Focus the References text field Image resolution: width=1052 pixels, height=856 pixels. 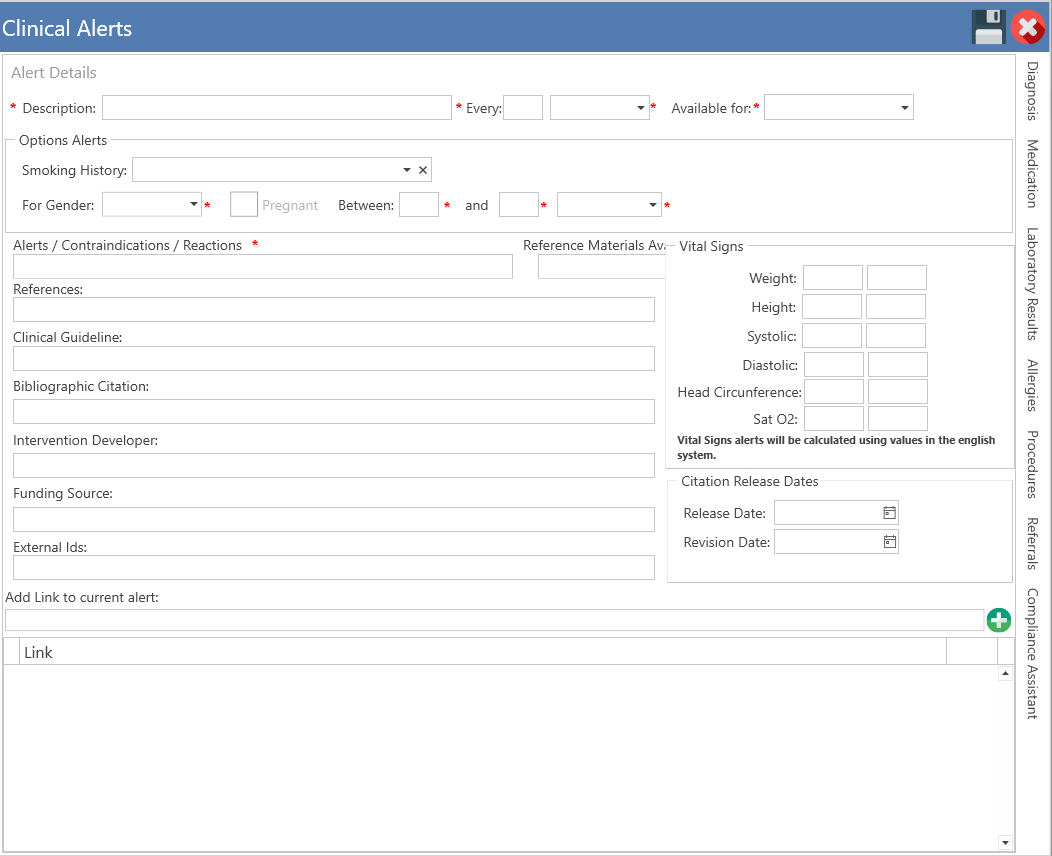click(x=333, y=309)
